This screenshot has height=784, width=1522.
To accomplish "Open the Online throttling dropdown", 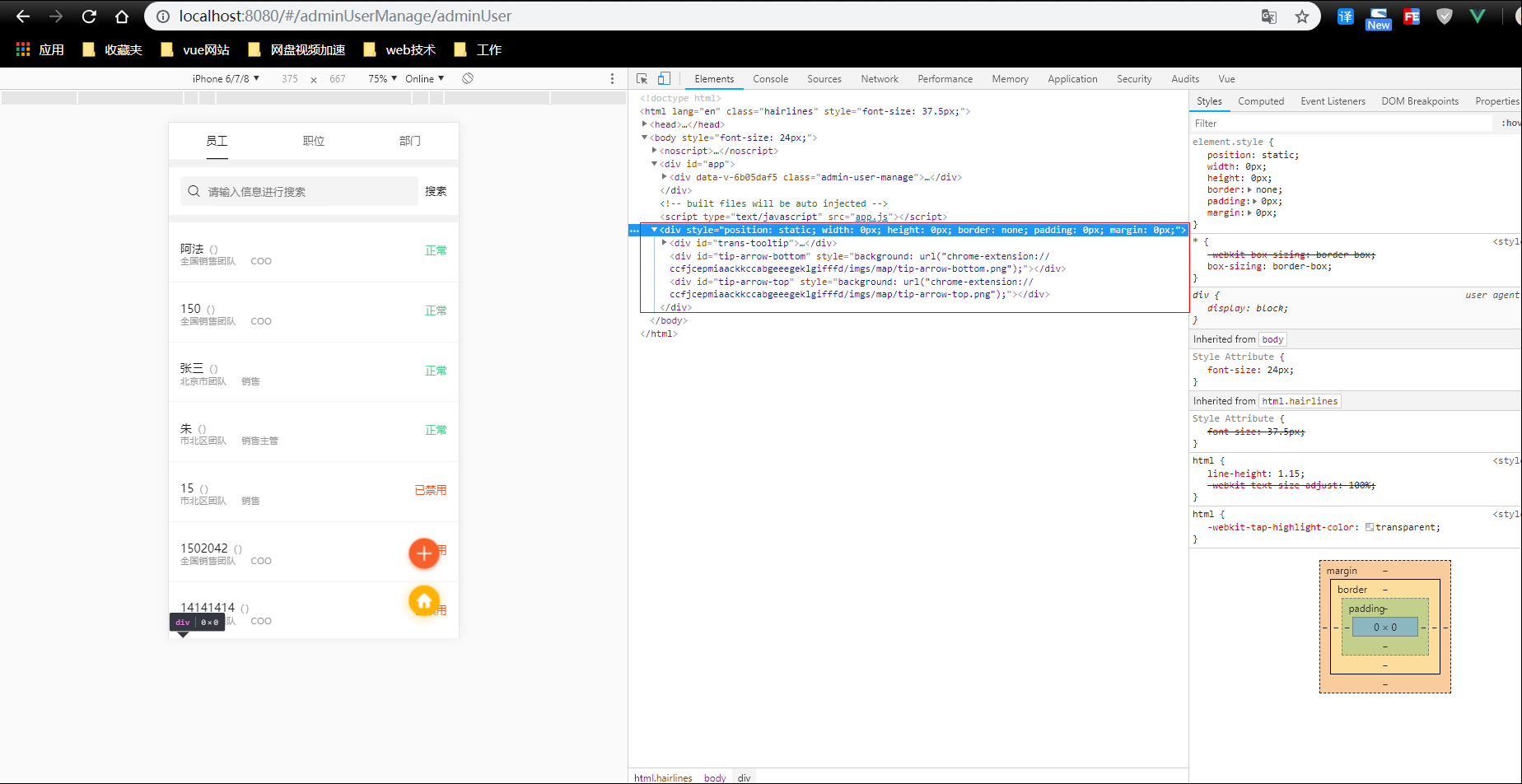I will click(424, 78).
